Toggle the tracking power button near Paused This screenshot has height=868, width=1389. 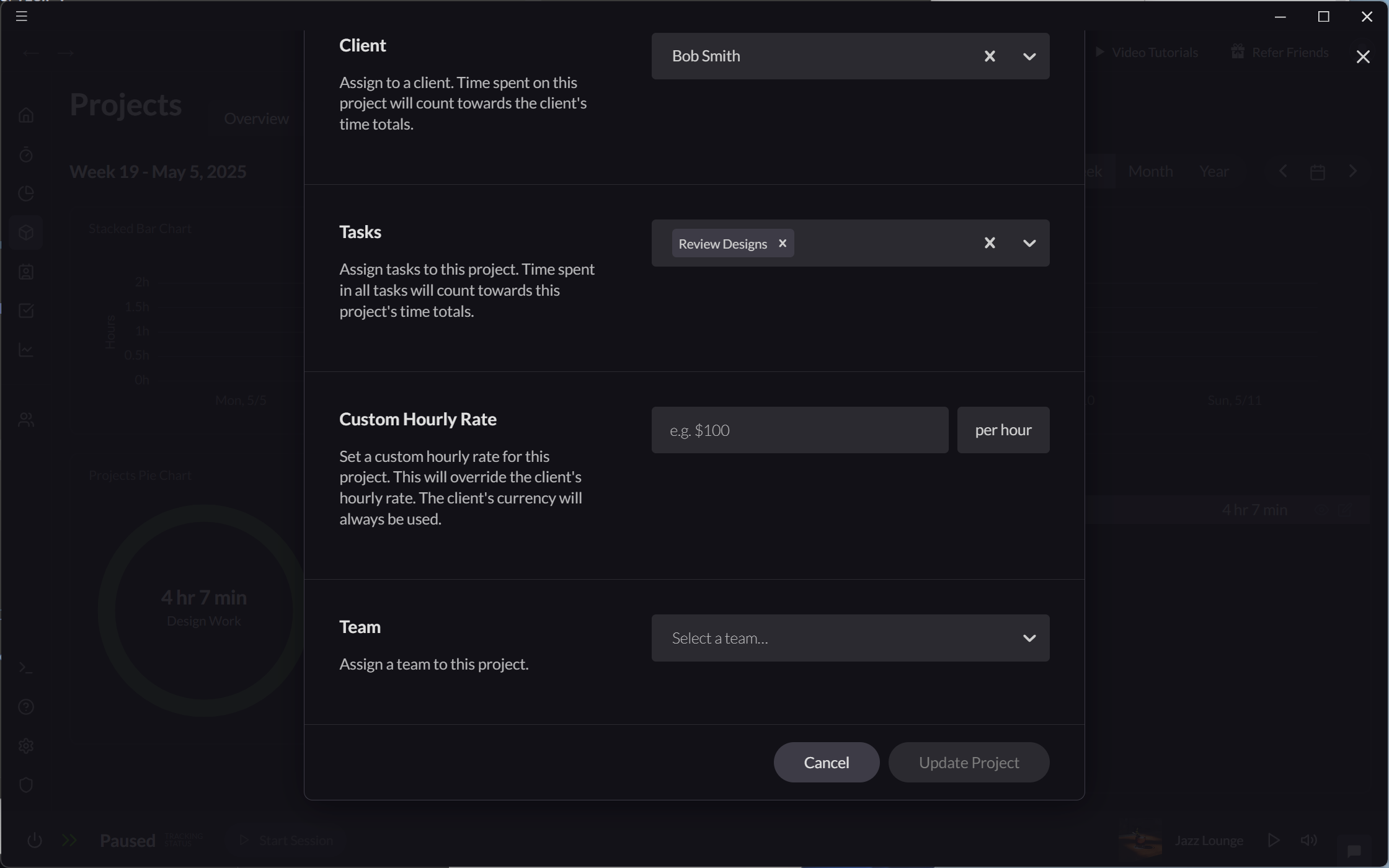pos(35,840)
